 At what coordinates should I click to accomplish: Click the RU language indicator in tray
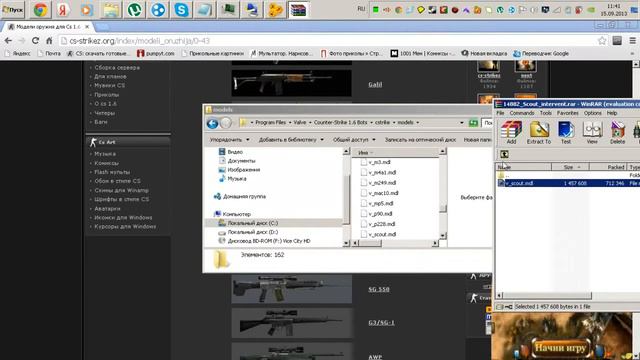click(x=361, y=9)
